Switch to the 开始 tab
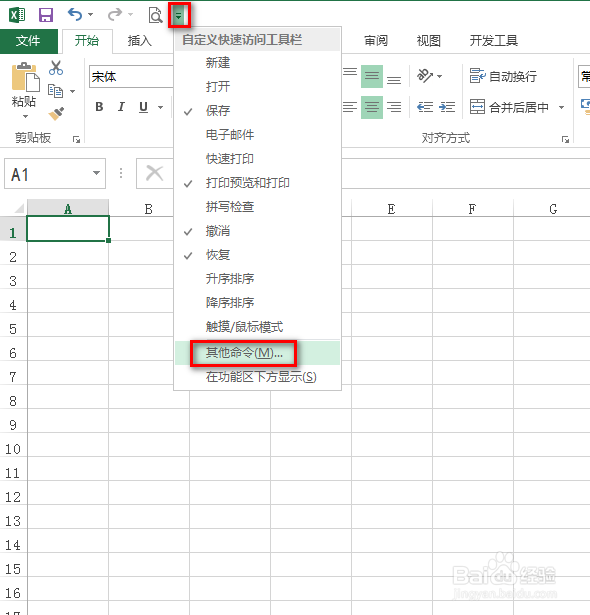Viewport: 590px width, 615px height. tap(87, 41)
